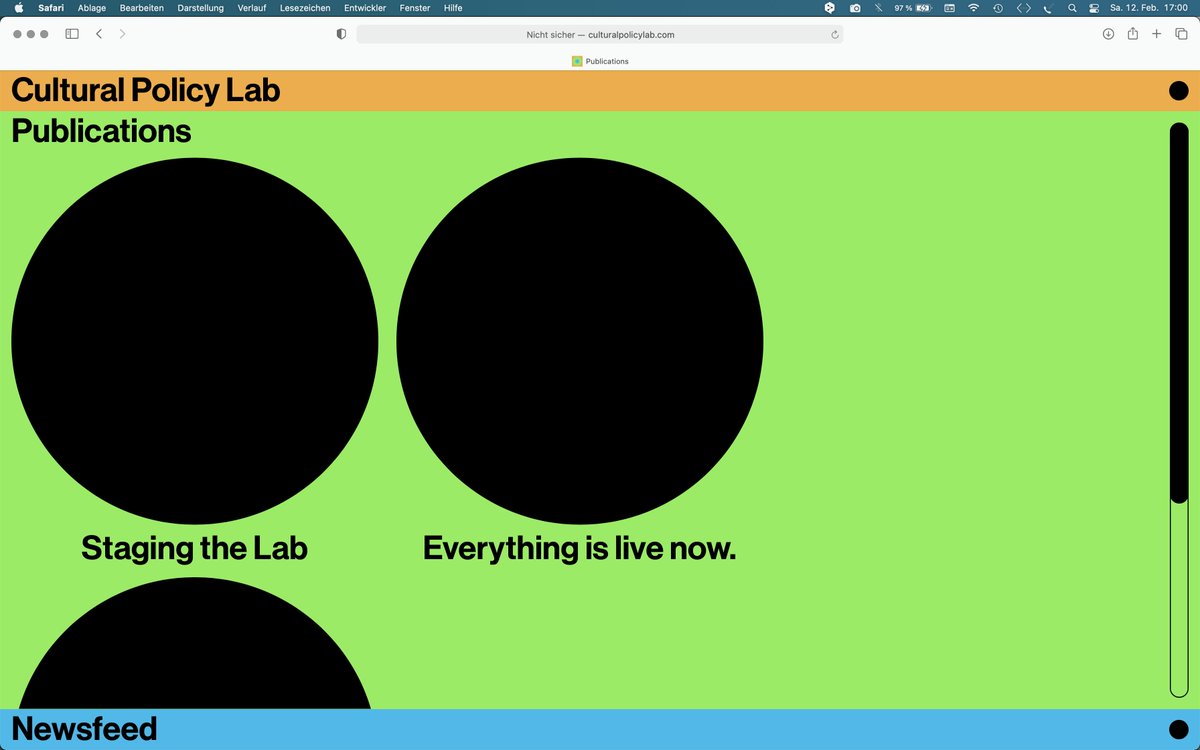
Task: Click the black thumb of page scrollbar
Action: click(x=1179, y=312)
